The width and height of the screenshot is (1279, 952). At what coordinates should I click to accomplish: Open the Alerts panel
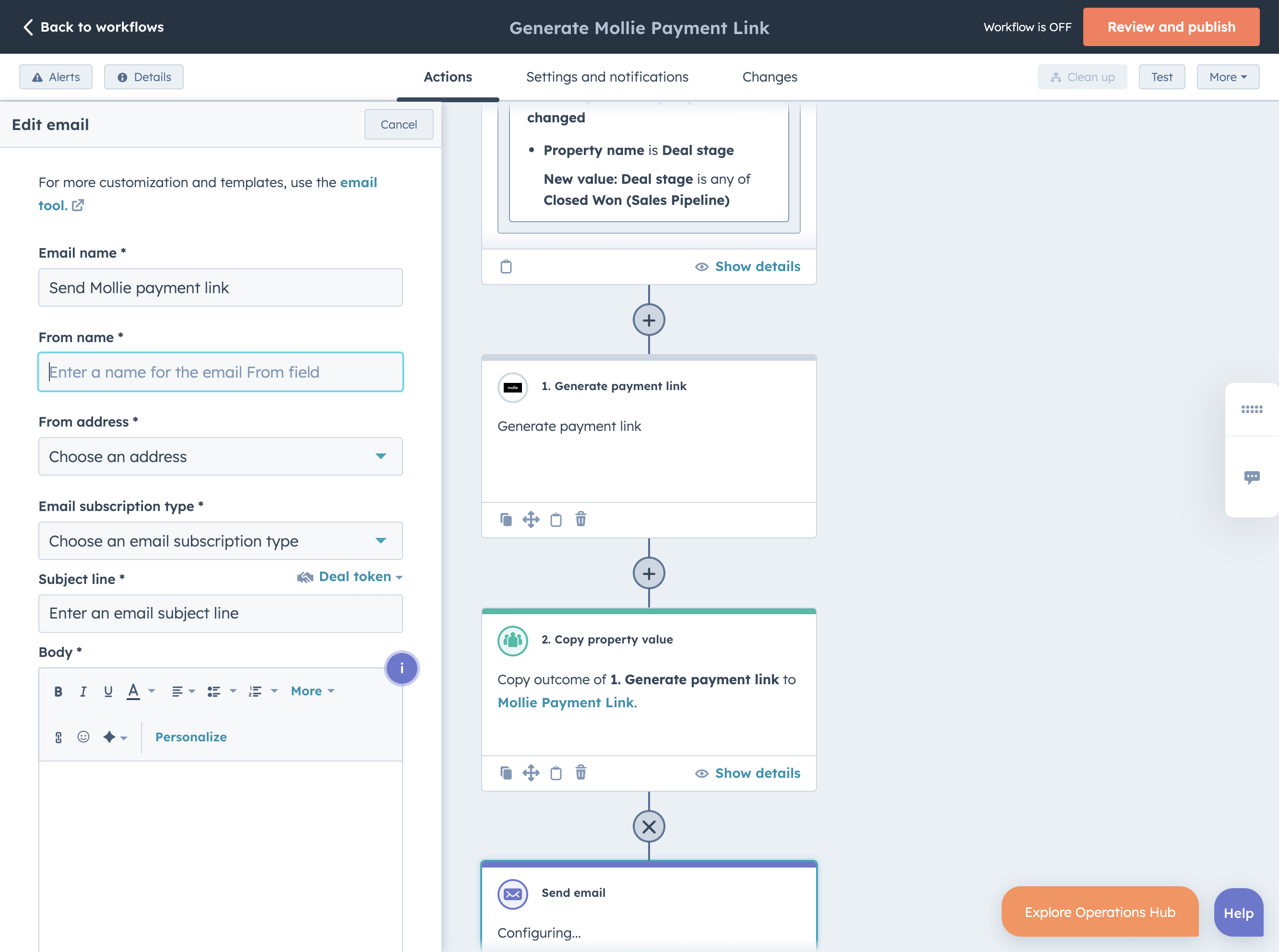56,77
